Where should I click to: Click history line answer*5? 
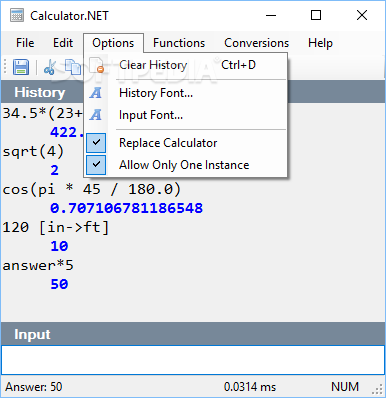[x=38, y=265]
